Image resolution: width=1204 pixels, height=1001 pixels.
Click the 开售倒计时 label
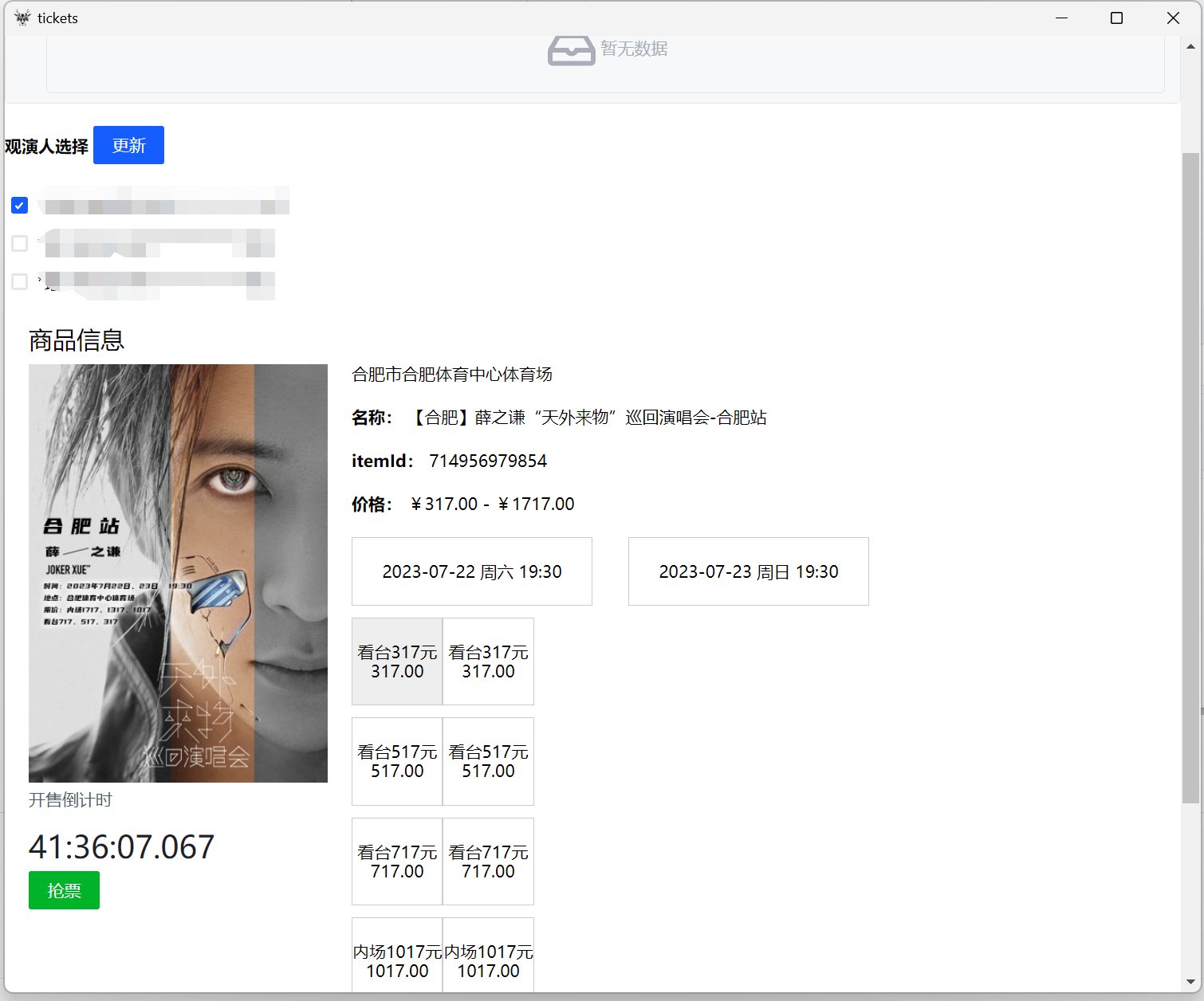click(70, 799)
